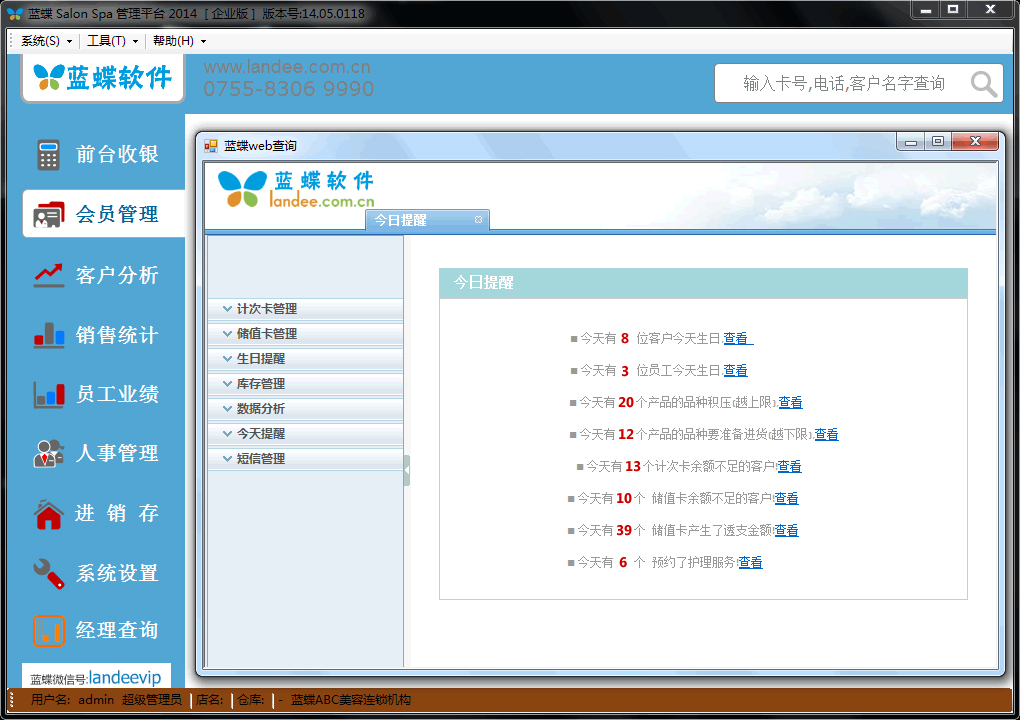Image resolution: width=1020 pixels, height=720 pixels.
Task: Click the 仓库: status bar field
Action: click(x=250, y=700)
